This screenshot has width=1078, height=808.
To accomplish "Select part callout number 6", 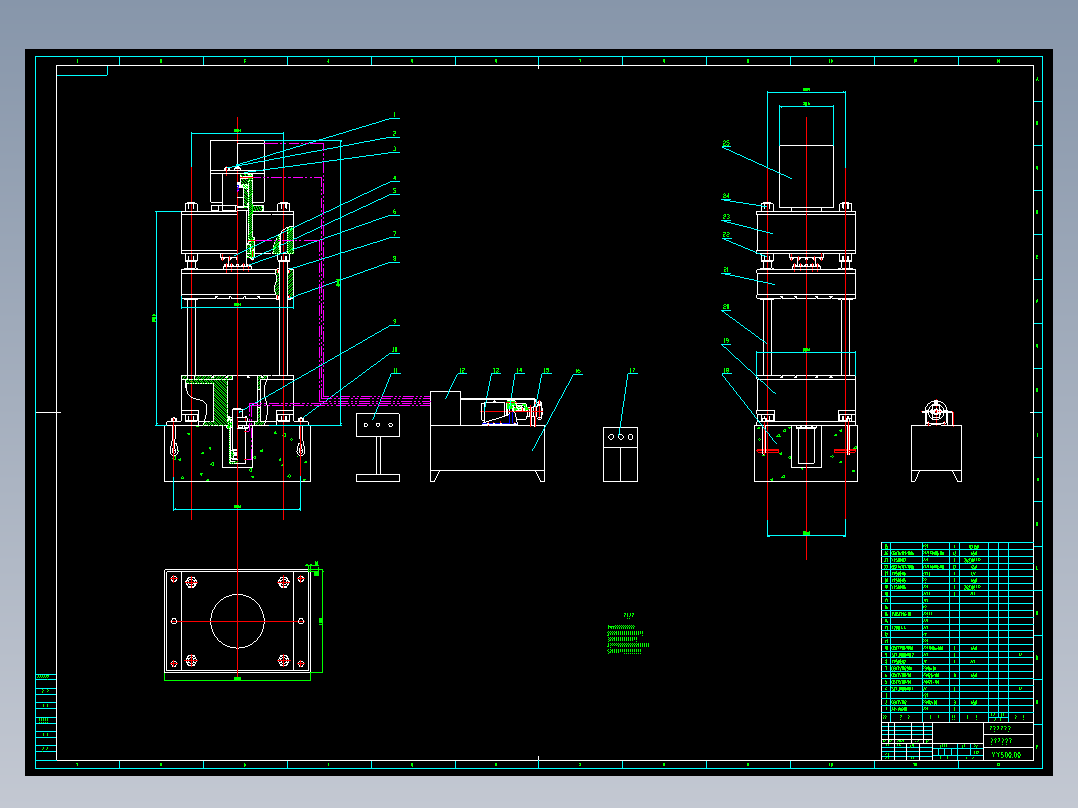I will click(394, 212).
